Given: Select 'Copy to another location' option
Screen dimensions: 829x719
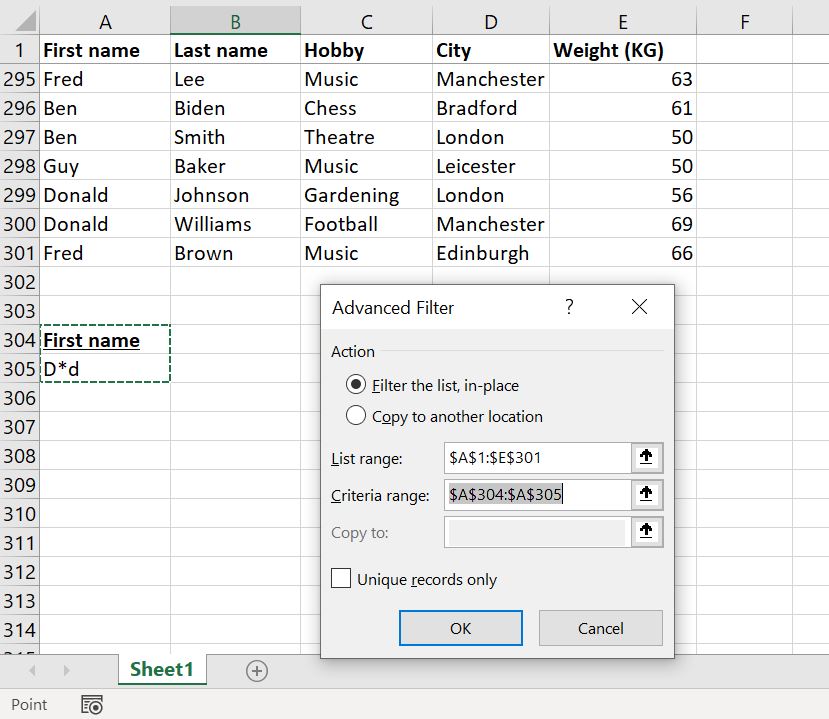Looking at the screenshot, I should click(355, 416).
